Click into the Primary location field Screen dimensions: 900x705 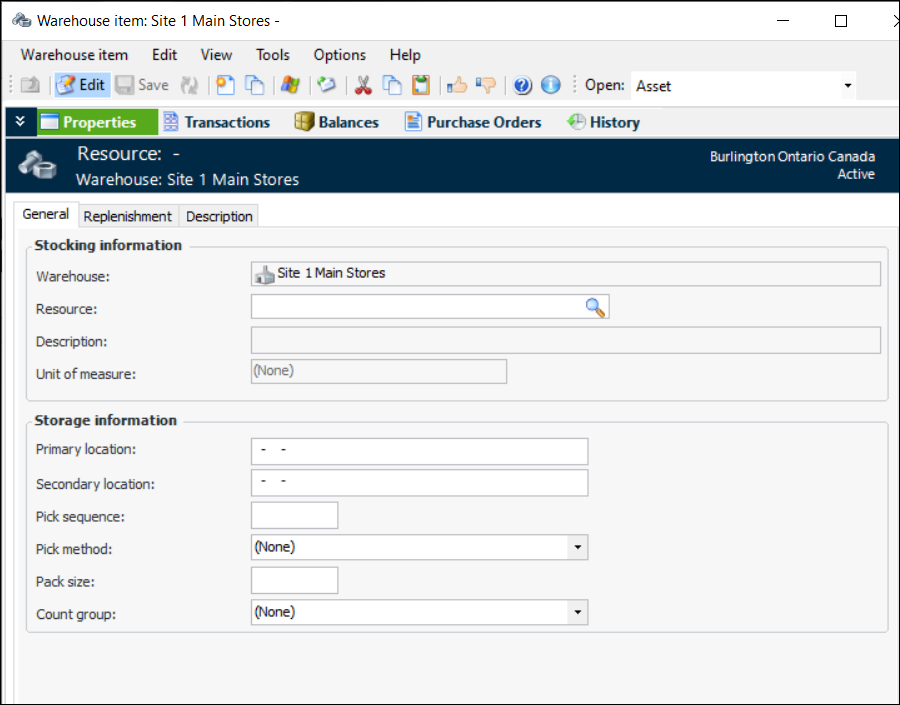pos(419,451)
